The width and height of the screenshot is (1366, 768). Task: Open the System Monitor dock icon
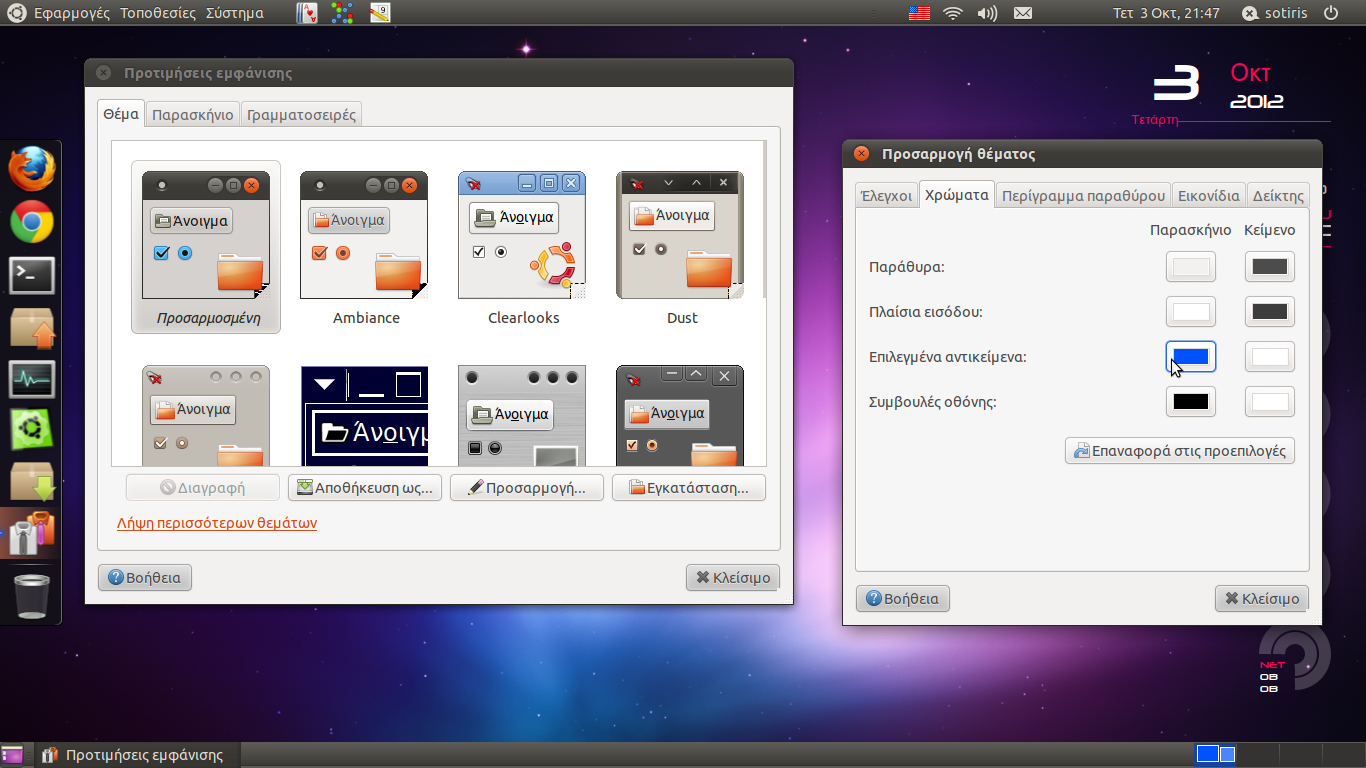31,379
